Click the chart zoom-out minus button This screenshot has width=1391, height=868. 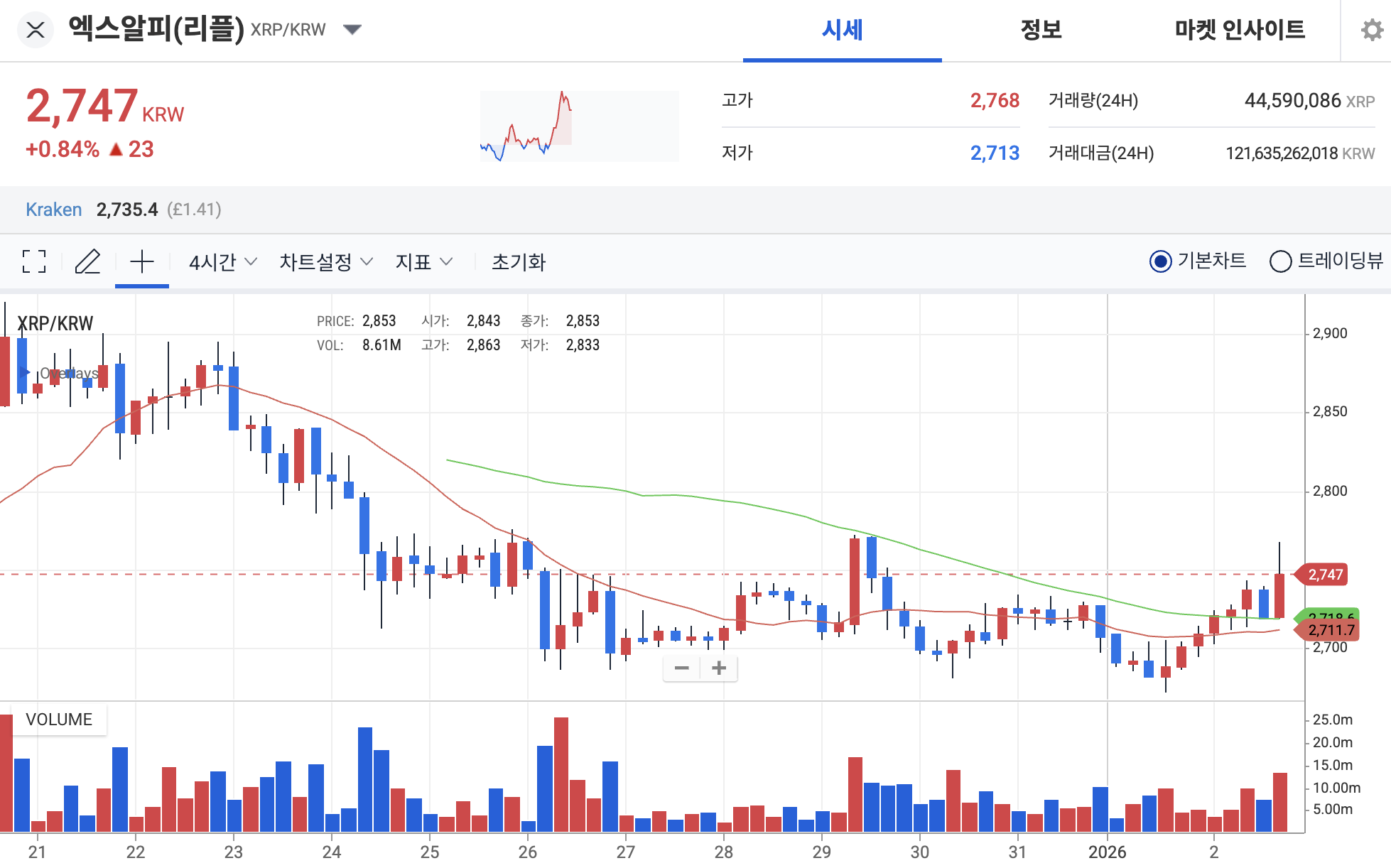pos(681,668)
